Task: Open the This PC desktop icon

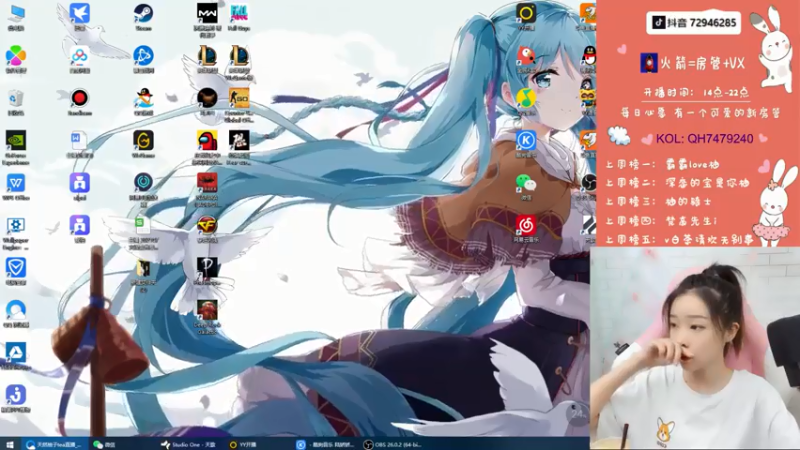Action: point(16,17)
